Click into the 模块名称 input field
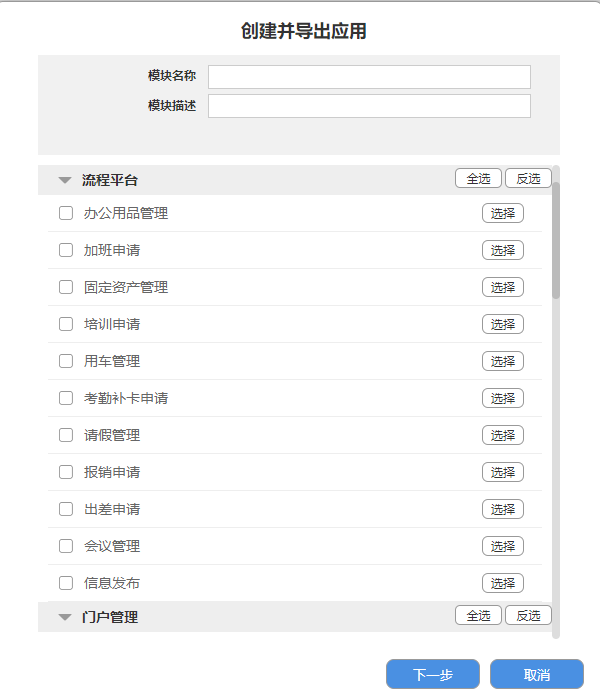This screenshot has width=600, height=698. pyautogui.click(x=369, y=77)
